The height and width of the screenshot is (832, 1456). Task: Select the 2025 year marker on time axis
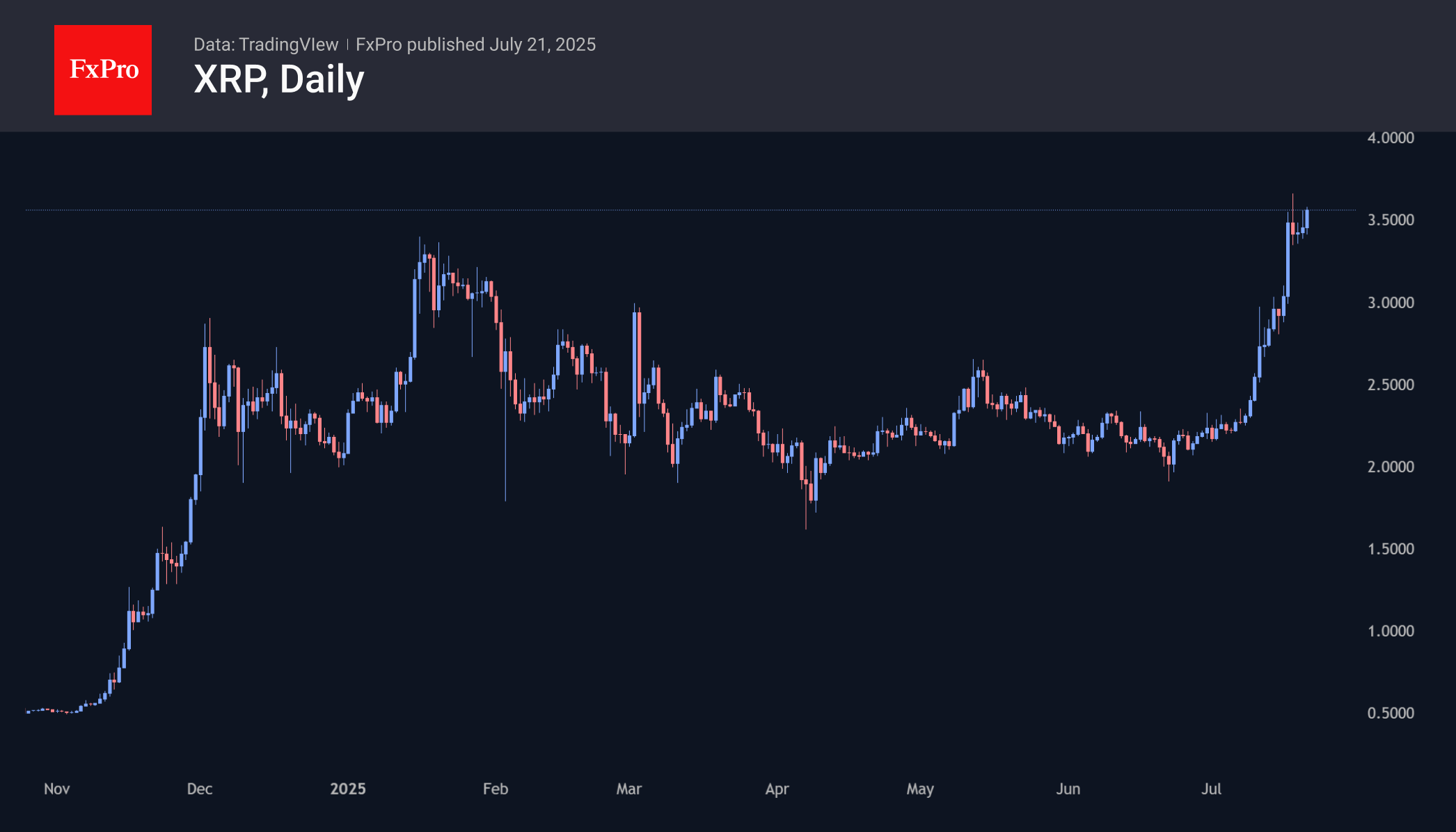click(348, 789)
